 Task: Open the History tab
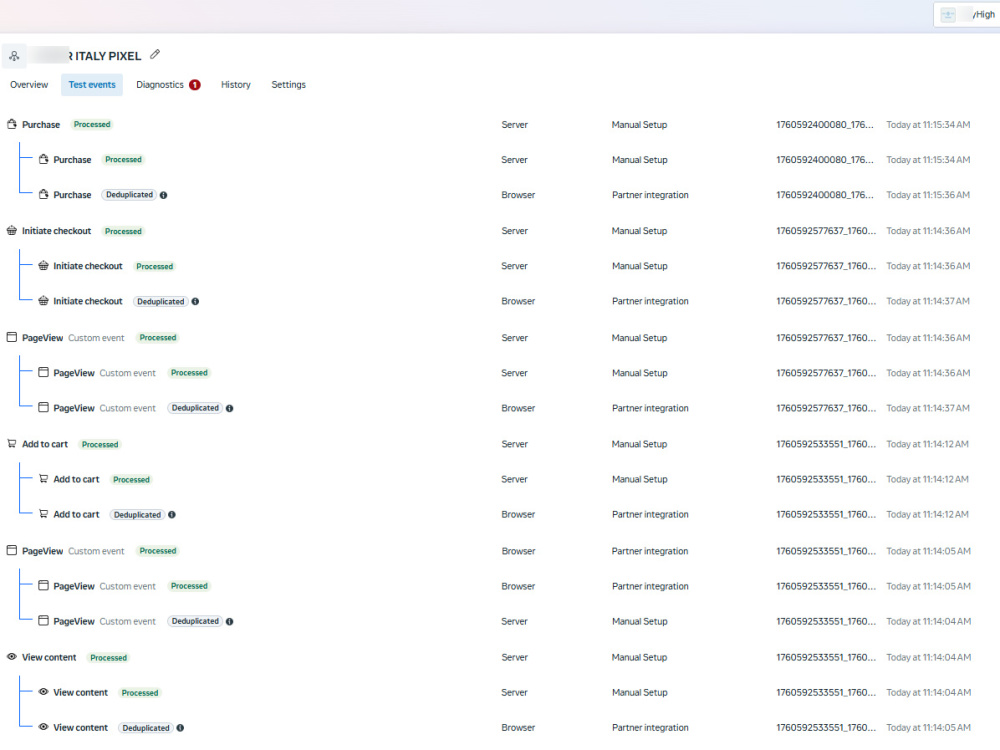235,85
